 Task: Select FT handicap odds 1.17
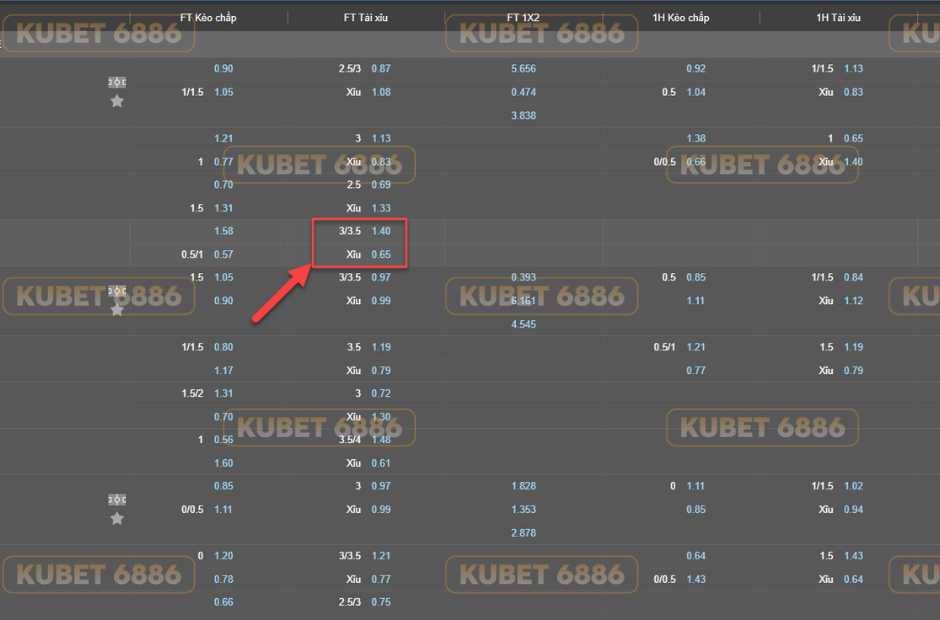pos(224,371)
